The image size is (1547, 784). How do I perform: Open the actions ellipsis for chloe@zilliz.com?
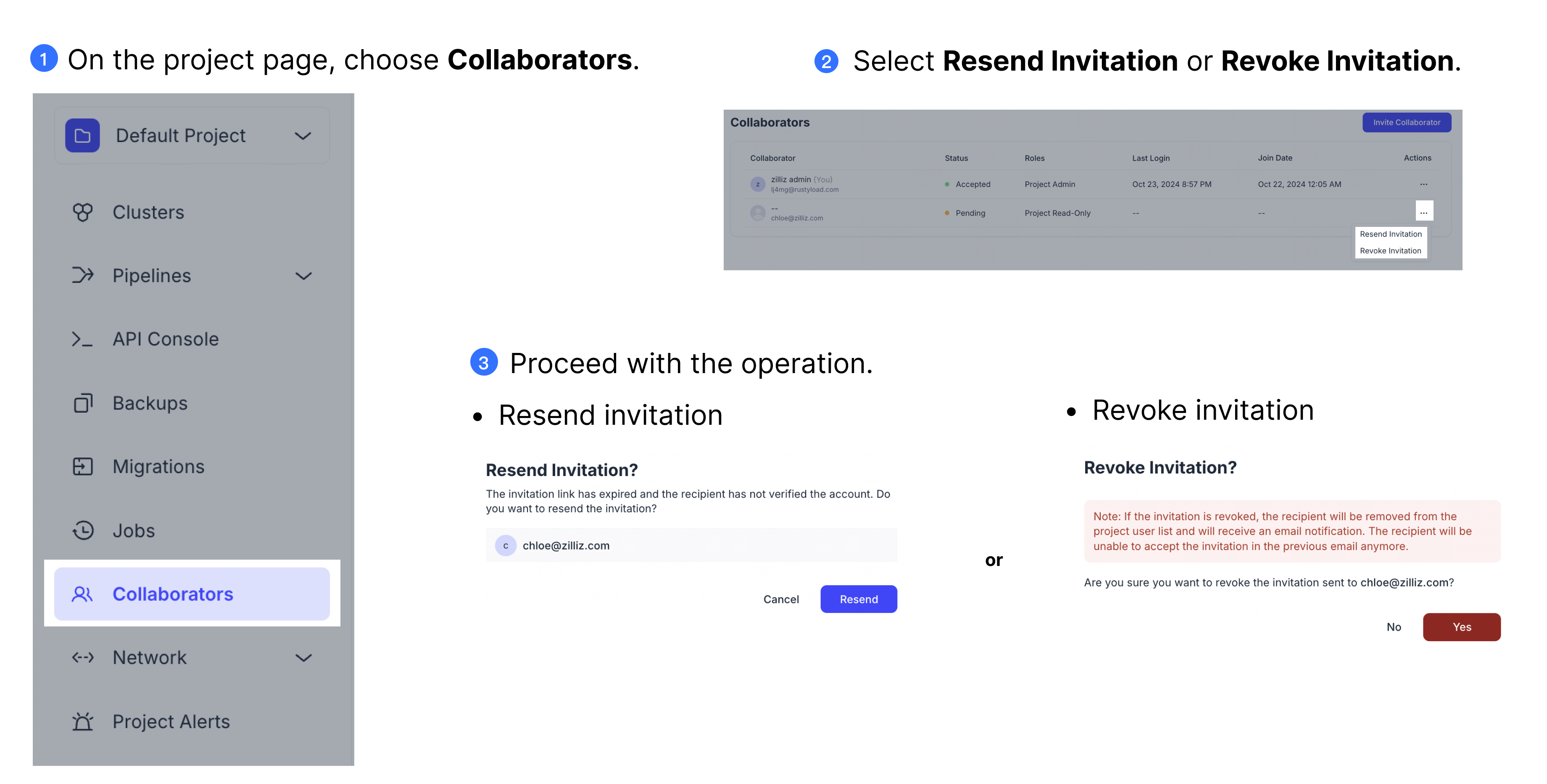1424,211
